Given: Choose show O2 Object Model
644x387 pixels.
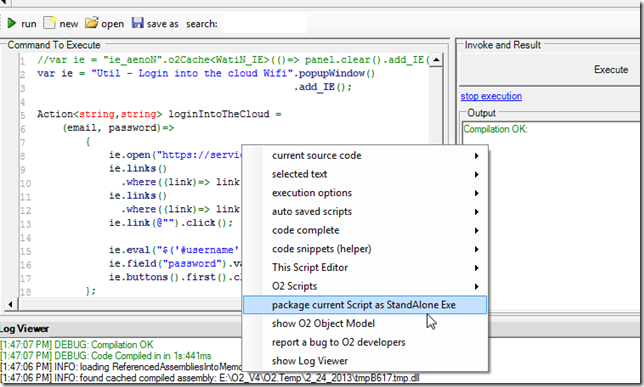Looking at the screenshot, I should tap(365, 324).
